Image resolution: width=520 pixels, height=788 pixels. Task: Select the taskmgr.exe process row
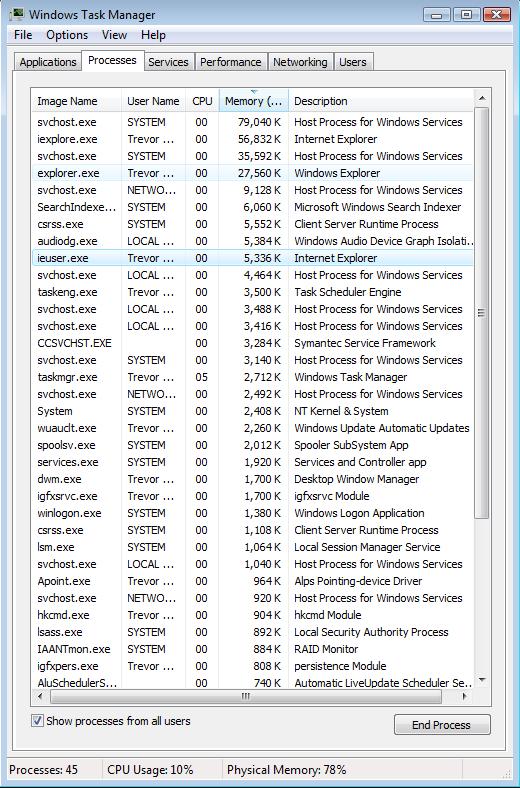252,377
